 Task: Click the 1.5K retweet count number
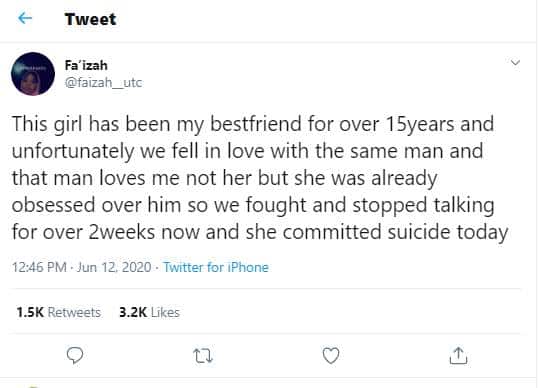(30, 312)
